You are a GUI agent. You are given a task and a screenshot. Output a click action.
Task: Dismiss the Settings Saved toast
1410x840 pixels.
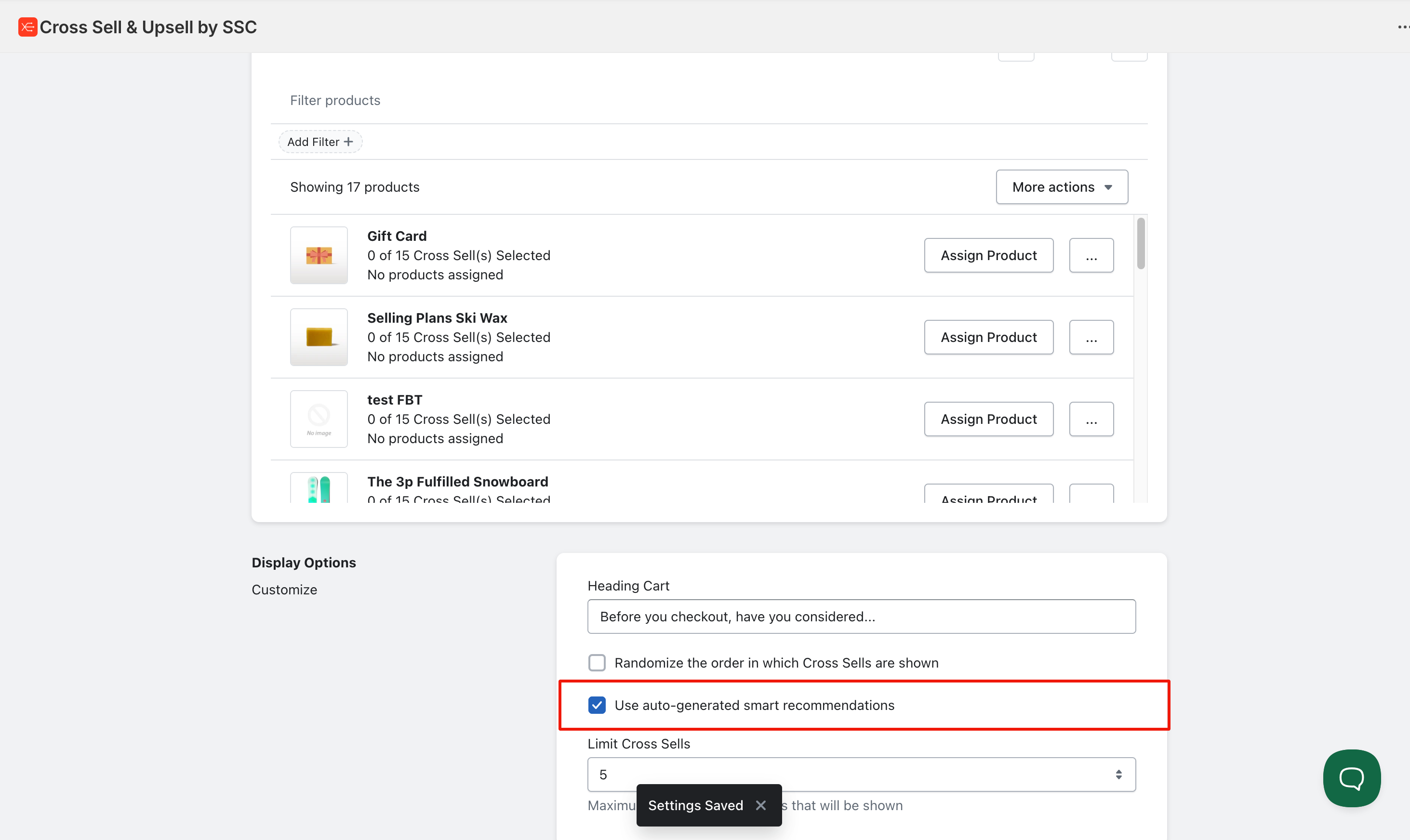tap(760, 805)
